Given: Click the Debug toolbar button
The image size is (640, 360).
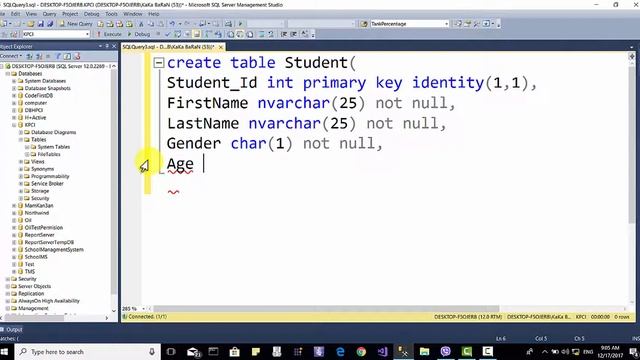Looking at the screenshot, I should click(139, 34).
